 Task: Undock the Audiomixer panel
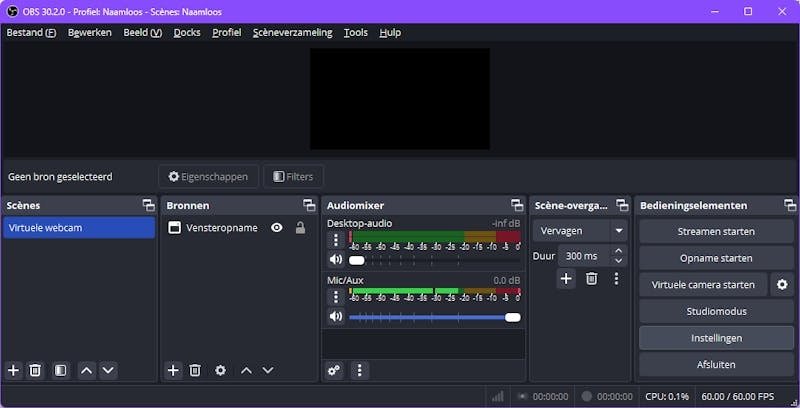click(x=517, y=205)
